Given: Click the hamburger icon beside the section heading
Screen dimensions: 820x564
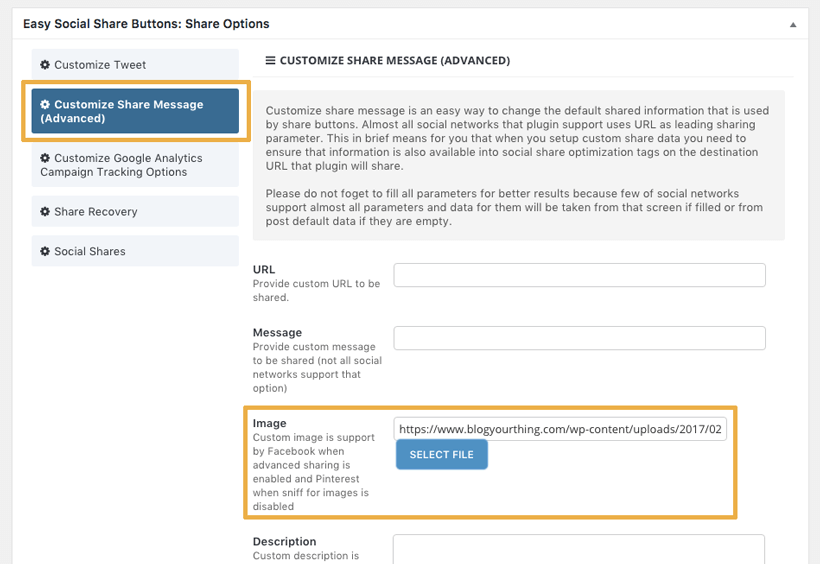Looking at the screenshot, I should pyautogui.click(x=270, y=61).
